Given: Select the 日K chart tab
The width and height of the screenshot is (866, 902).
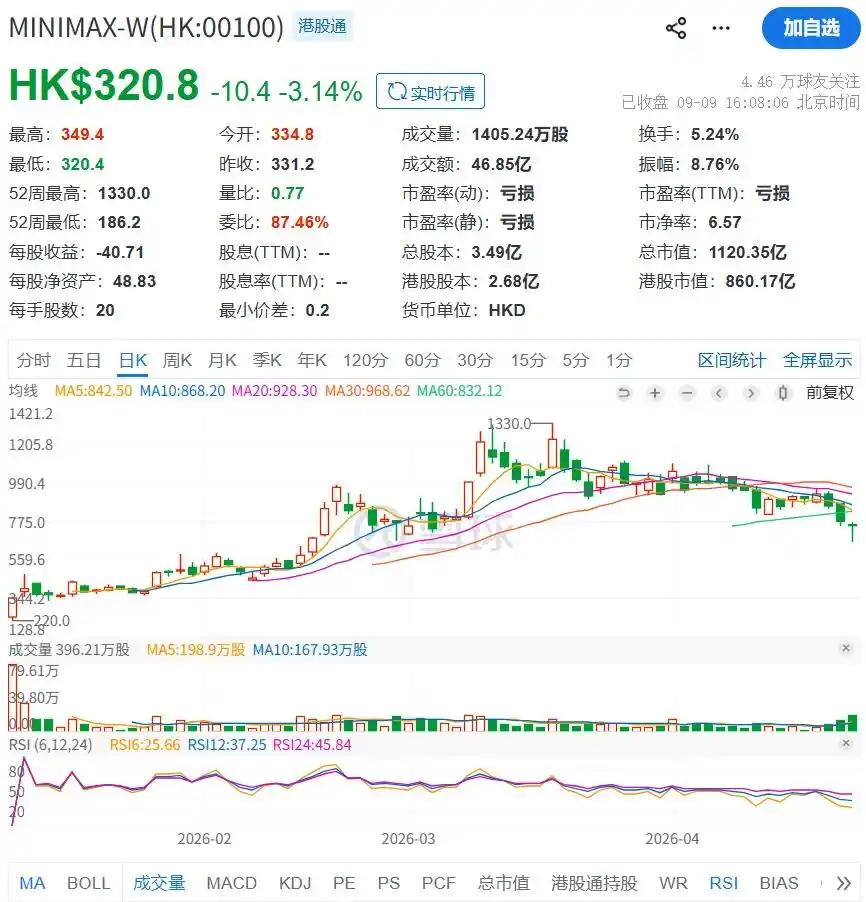Looking at the screenshot, I should click(133, 360).
